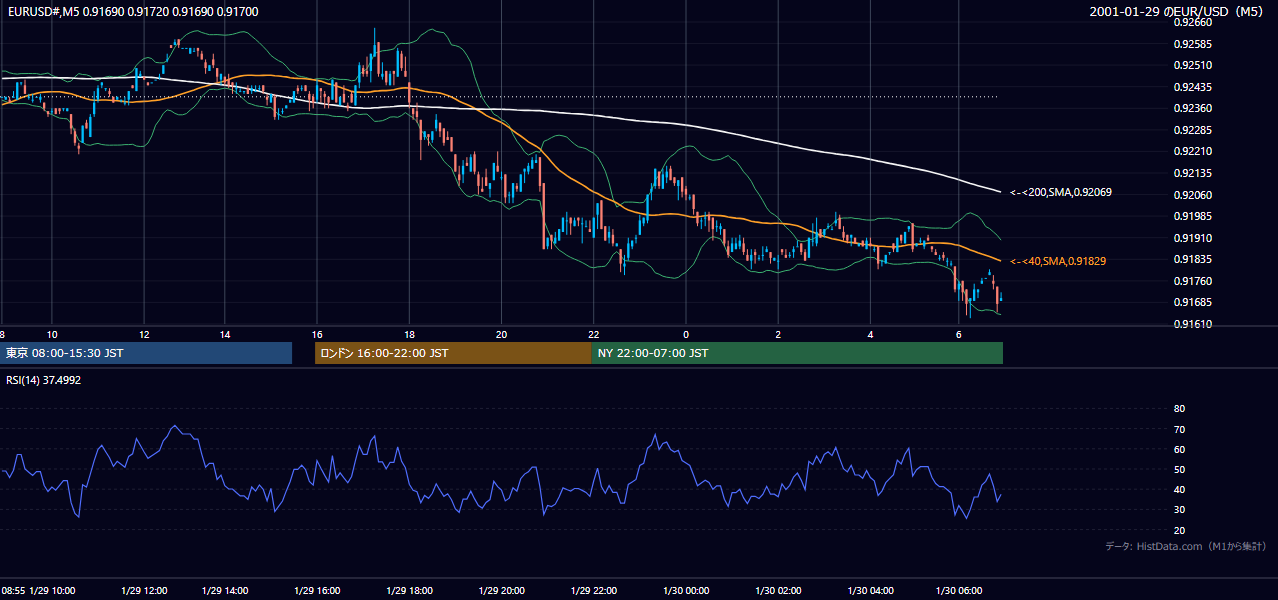Click the 0.92510 price axis label

tap(1193, 65)
